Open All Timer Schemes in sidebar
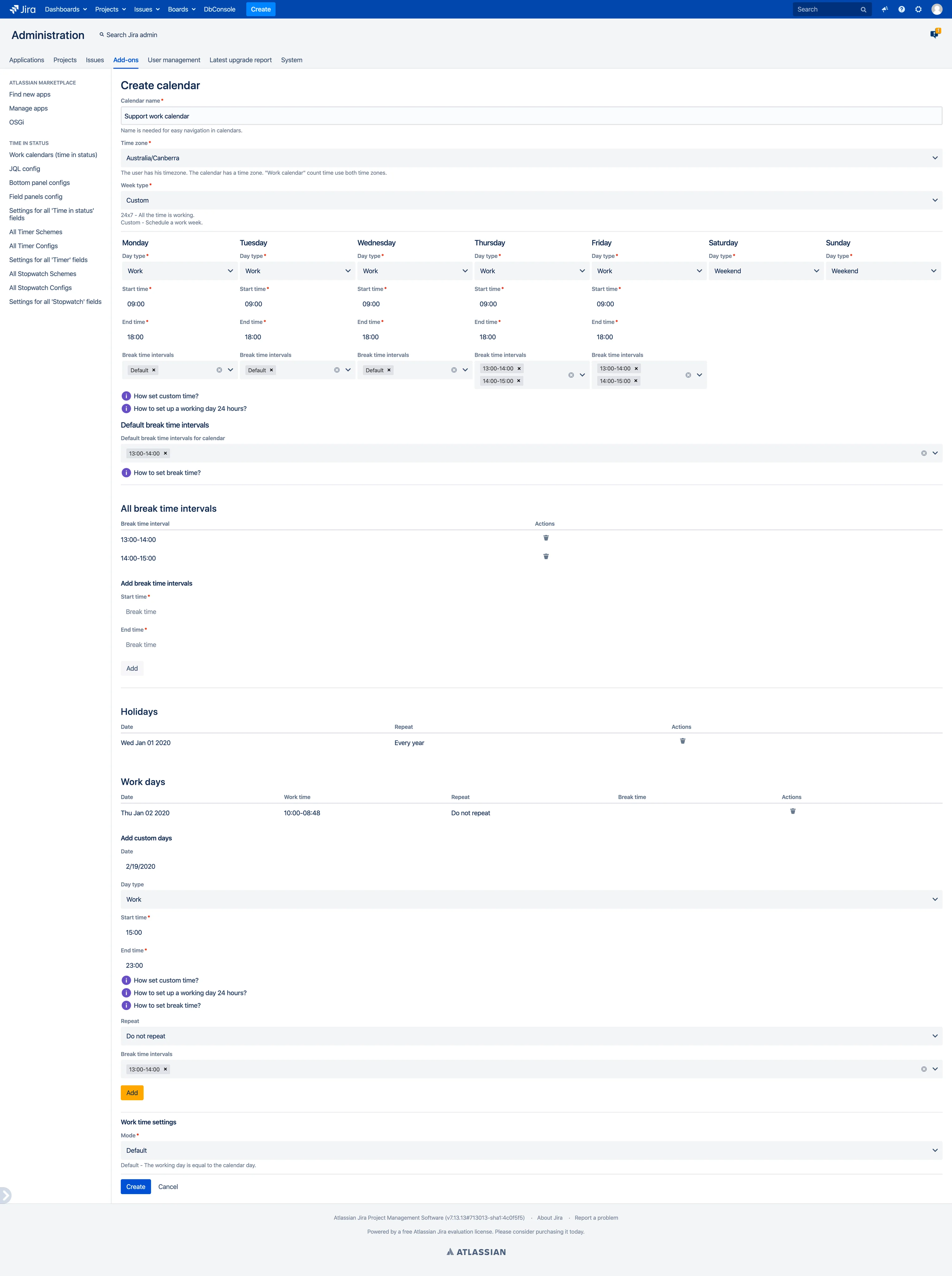Screen dimensions: 952x1276 (x=36, y=232)
